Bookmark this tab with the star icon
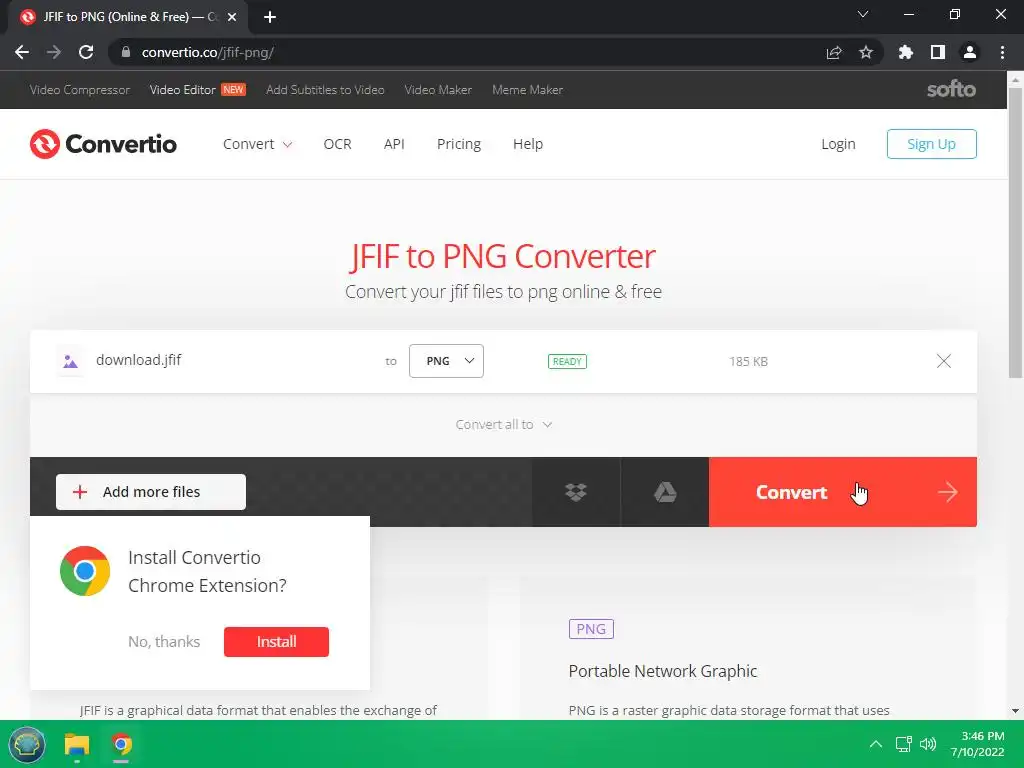Image resolution: width=1024 pixels, height=768 pixels. 866,52
